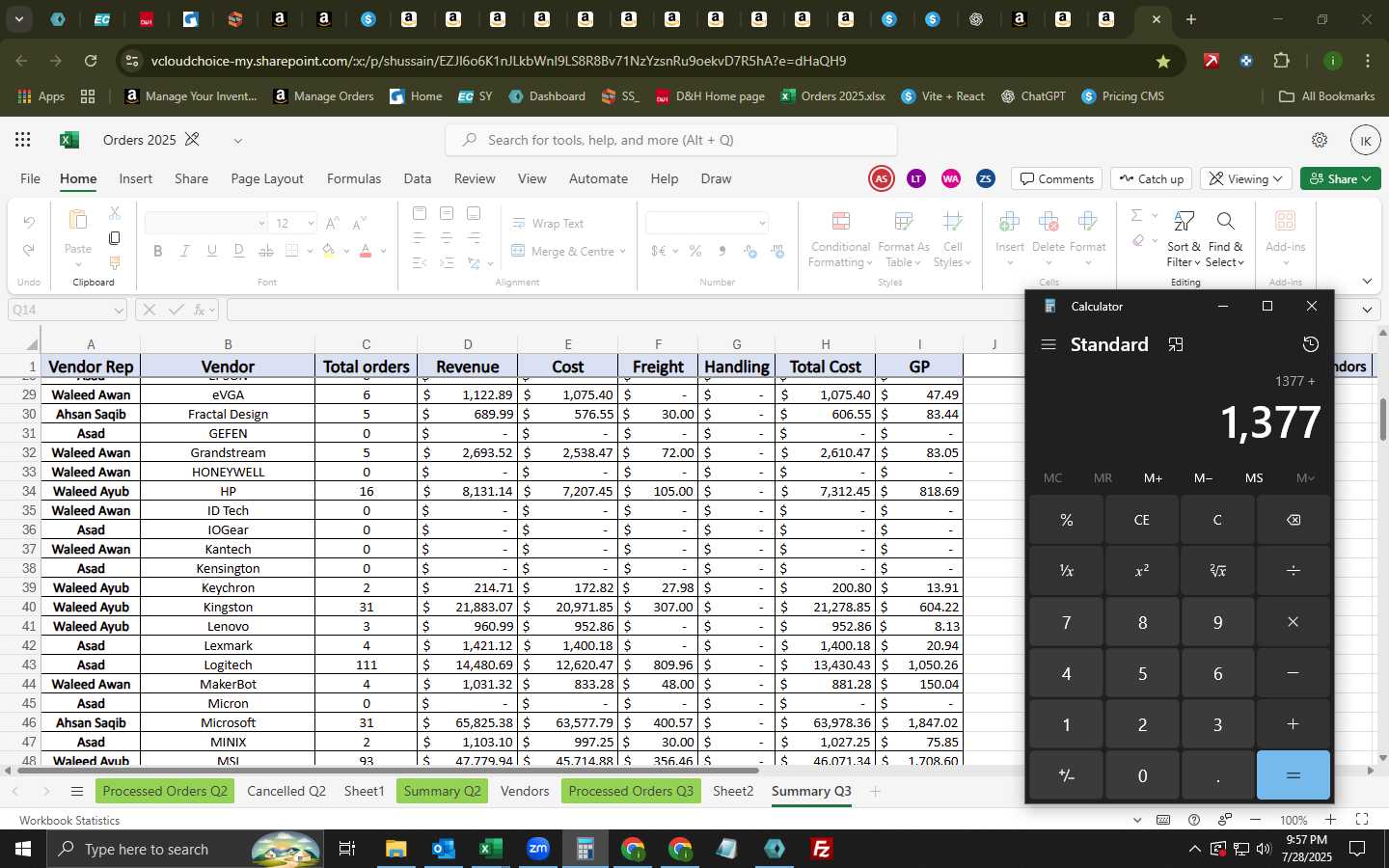Open the Sort & Filter dropdown
Image resolution: width=1389 pixels, height=868 pixels.
click(x=1183, y=240)
